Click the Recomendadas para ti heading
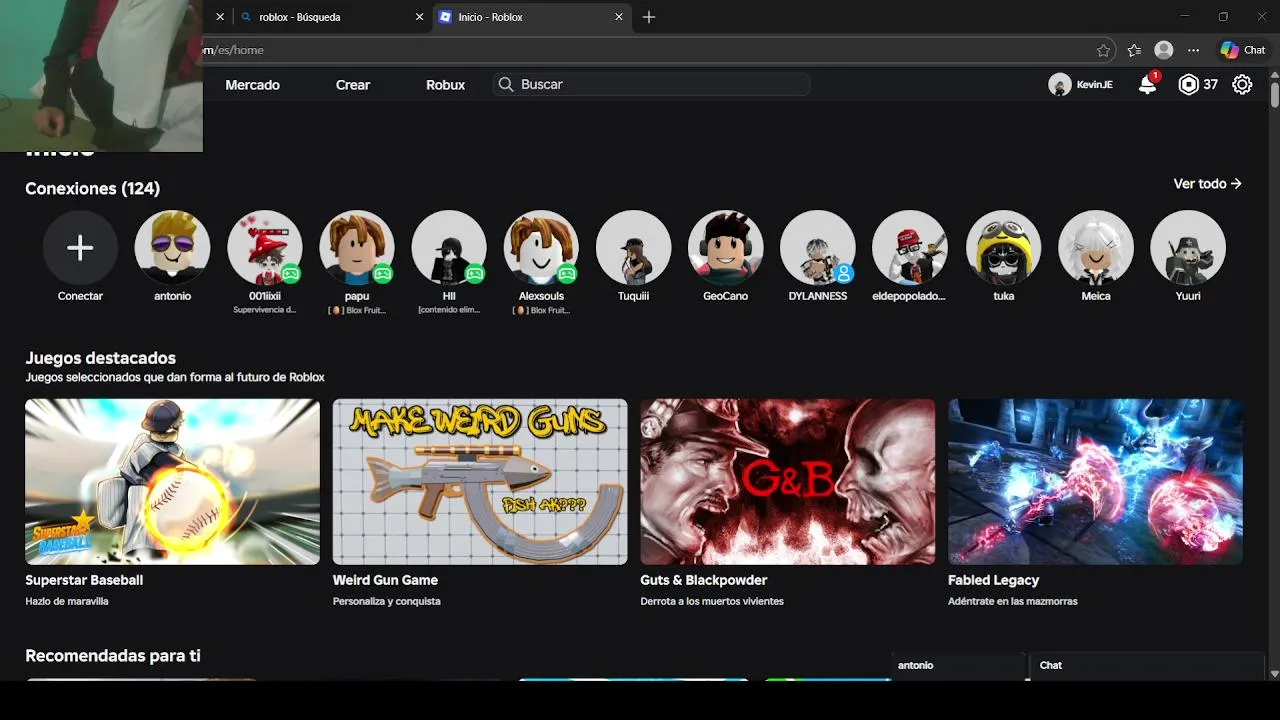 [113, 656]
